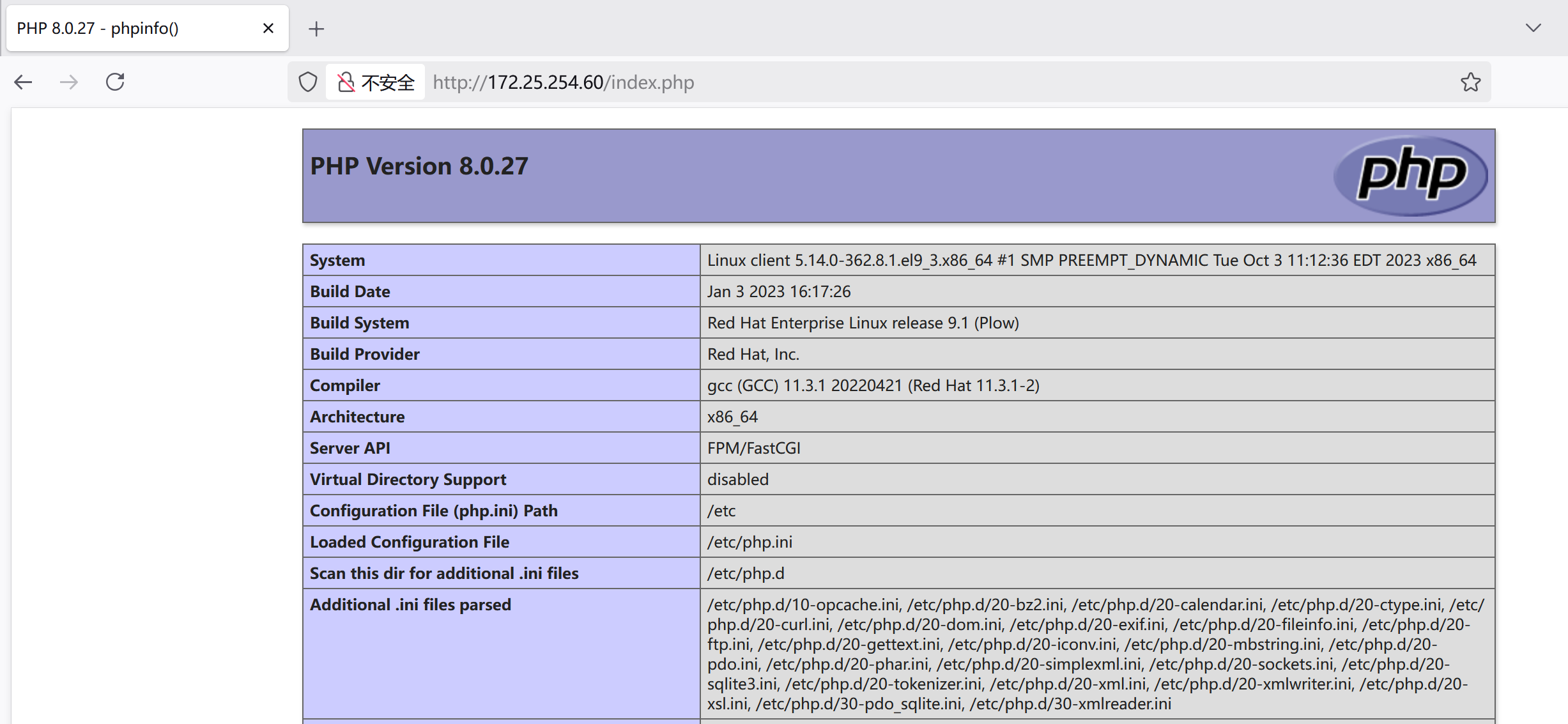
Task: Click the x86_64 architecture value
Action: [x=732, y=417]
